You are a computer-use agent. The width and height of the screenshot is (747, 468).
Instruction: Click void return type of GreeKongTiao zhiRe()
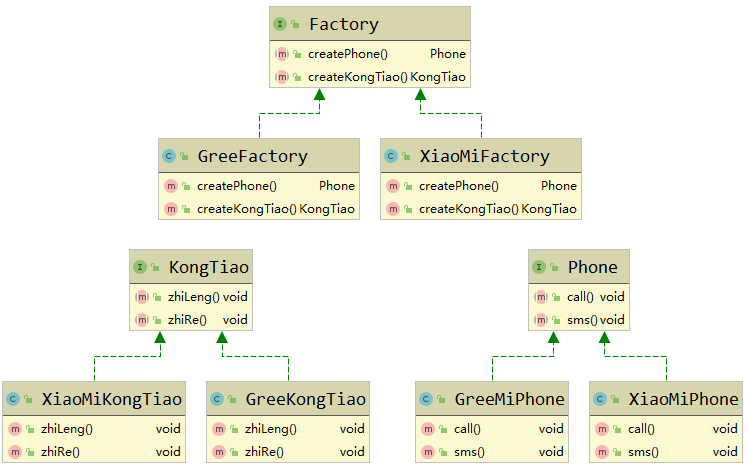(x=352, y=452)
